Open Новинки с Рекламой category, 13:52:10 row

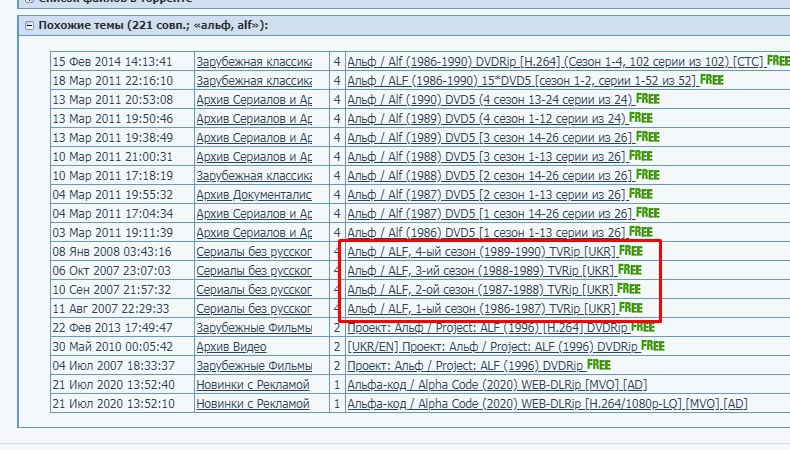pyautogui.click(x=253, y=404)
